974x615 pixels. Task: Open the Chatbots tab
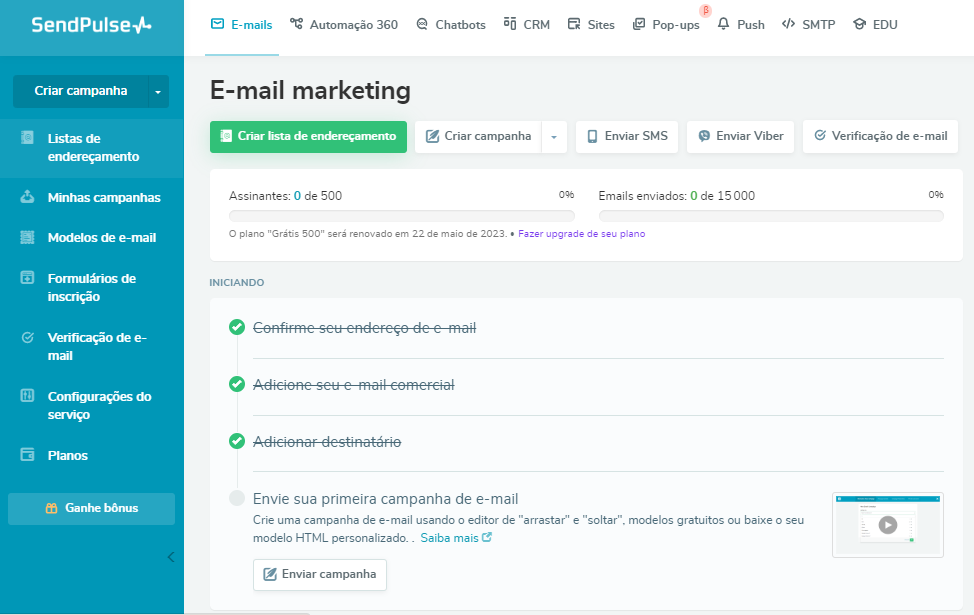pyautogui.click(x=450, y=24)
